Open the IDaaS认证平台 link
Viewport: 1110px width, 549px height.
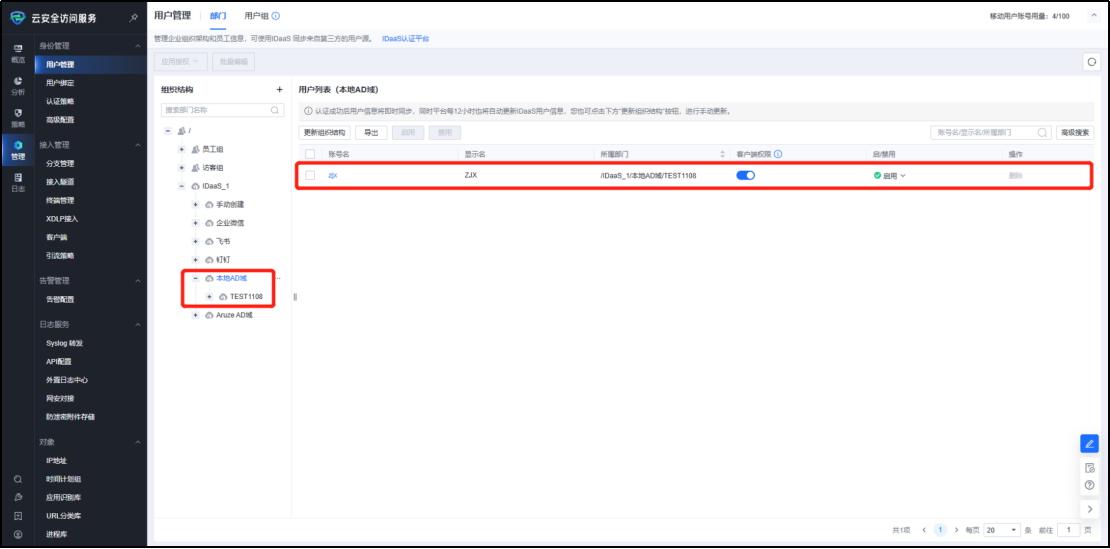point(405,38)
